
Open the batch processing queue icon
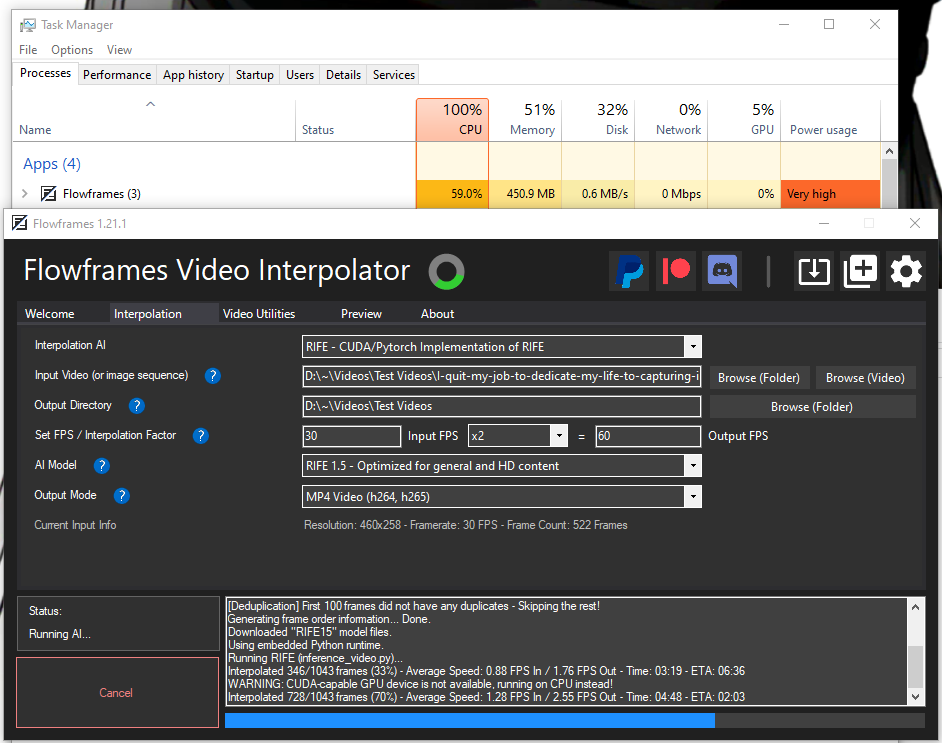[859, 271]
